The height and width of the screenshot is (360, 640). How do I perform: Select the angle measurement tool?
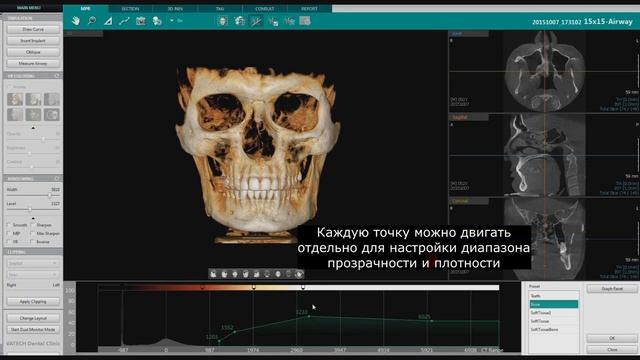tap(108, 21)
